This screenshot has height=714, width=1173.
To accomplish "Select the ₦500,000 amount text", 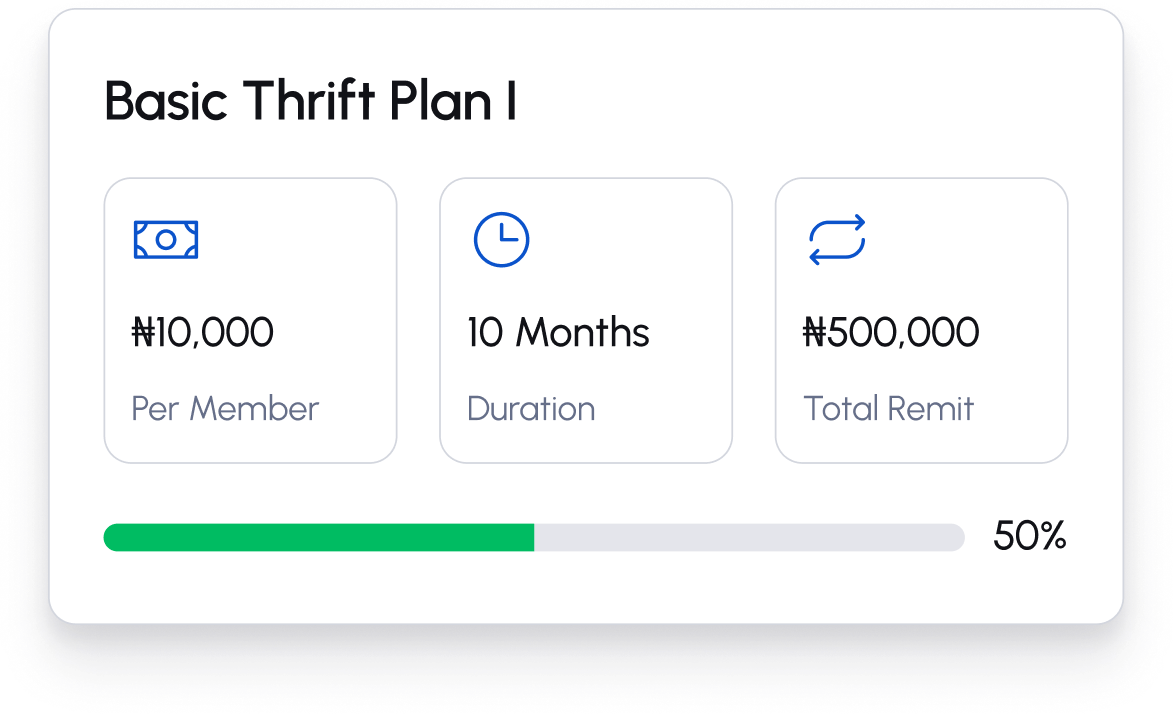I will click(x=891, y=333).
